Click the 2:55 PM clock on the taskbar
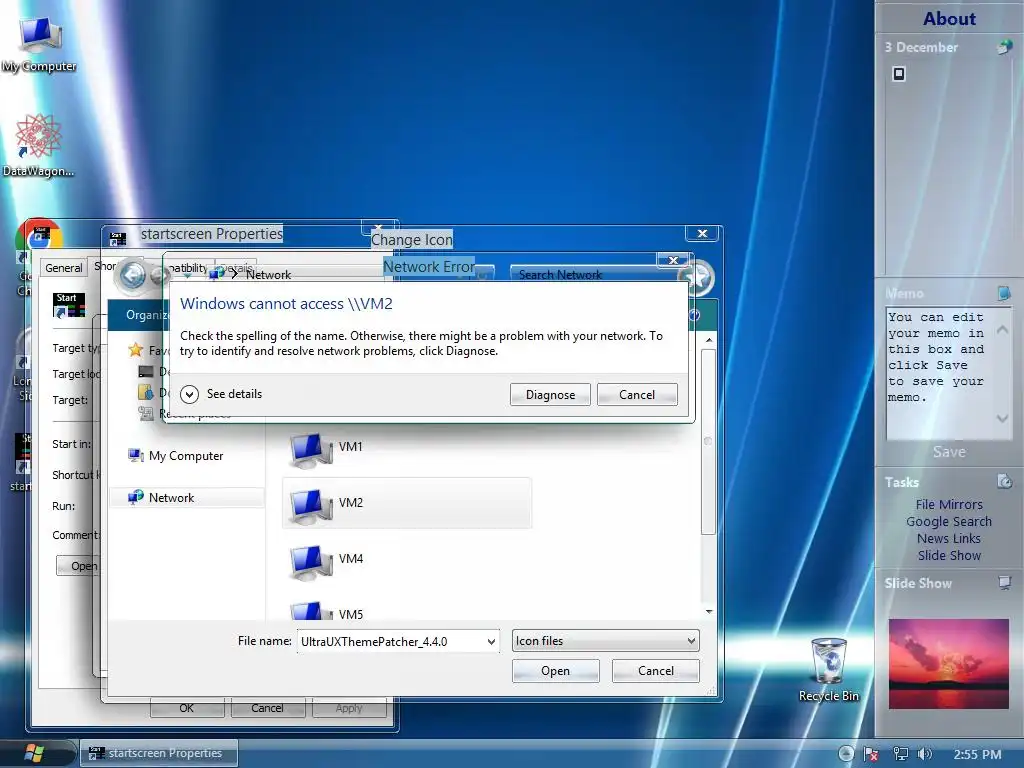Viewport: 1024px width, 768px height. pyautogui.click(x=977, y=754)
